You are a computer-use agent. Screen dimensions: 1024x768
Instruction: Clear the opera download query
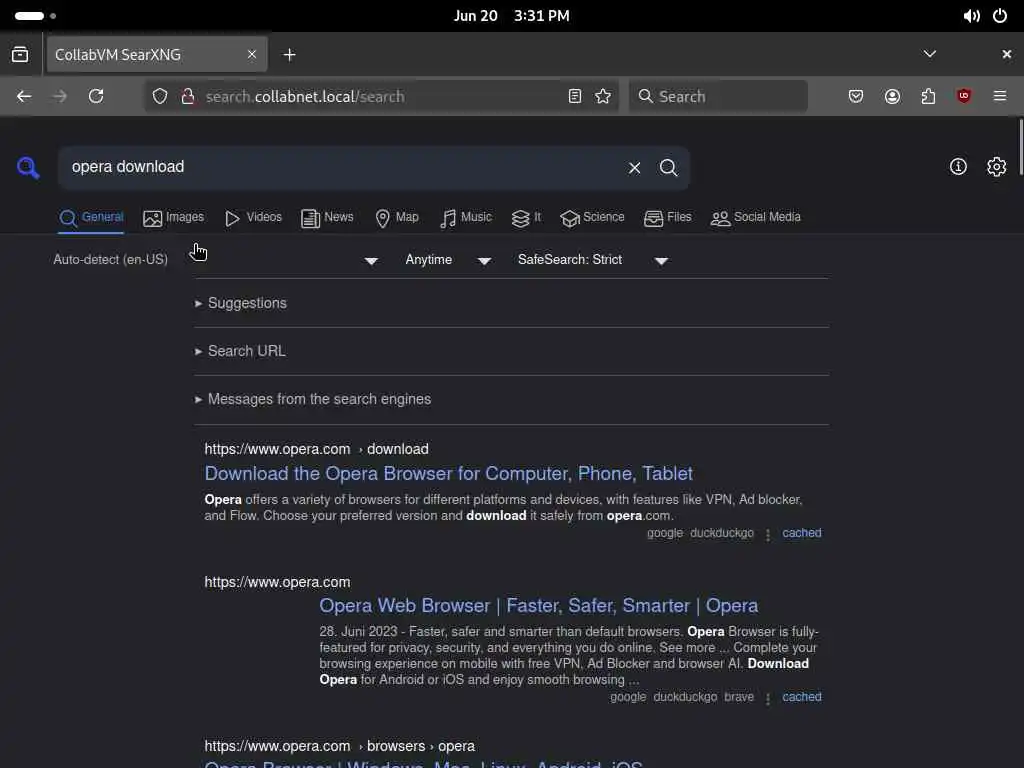634,168
